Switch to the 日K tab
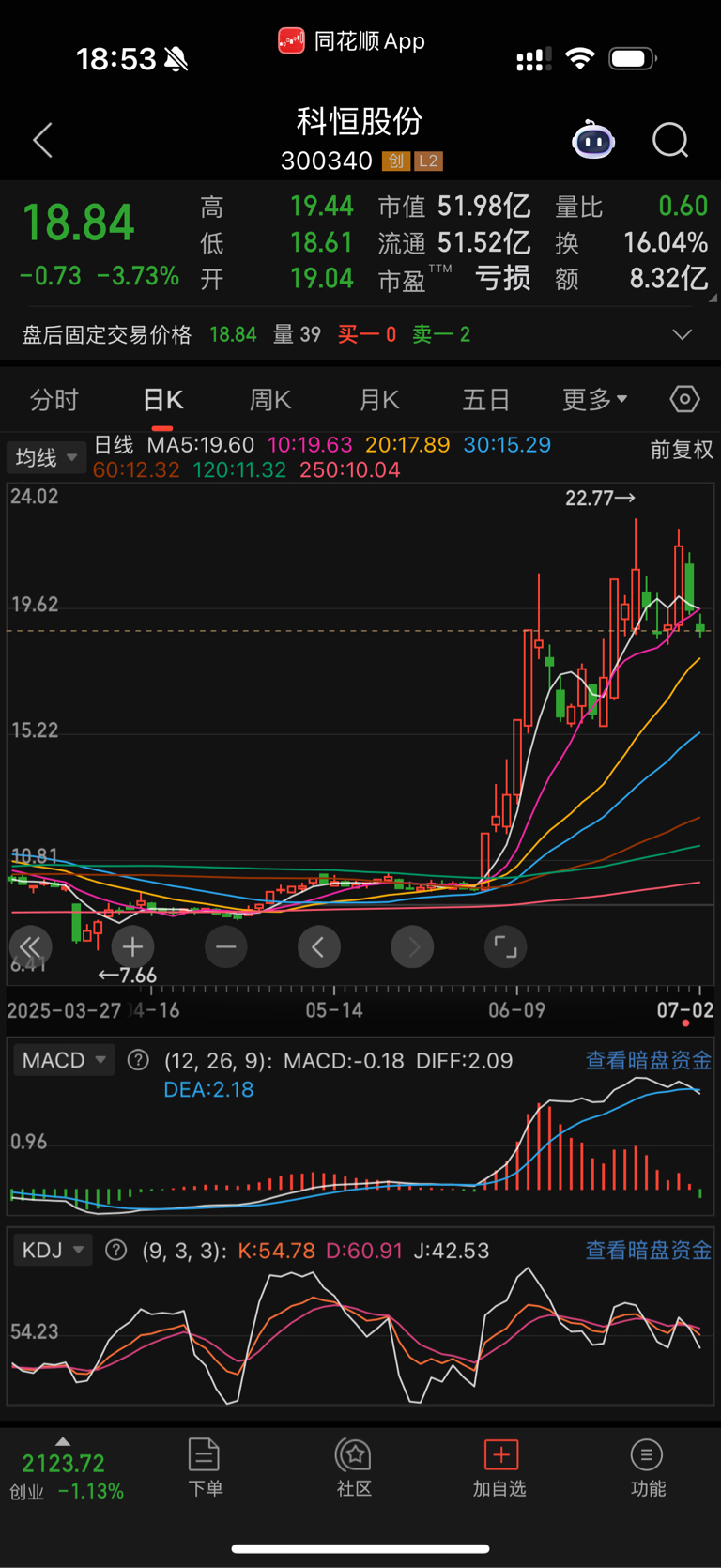 click(x=162, y=400)
